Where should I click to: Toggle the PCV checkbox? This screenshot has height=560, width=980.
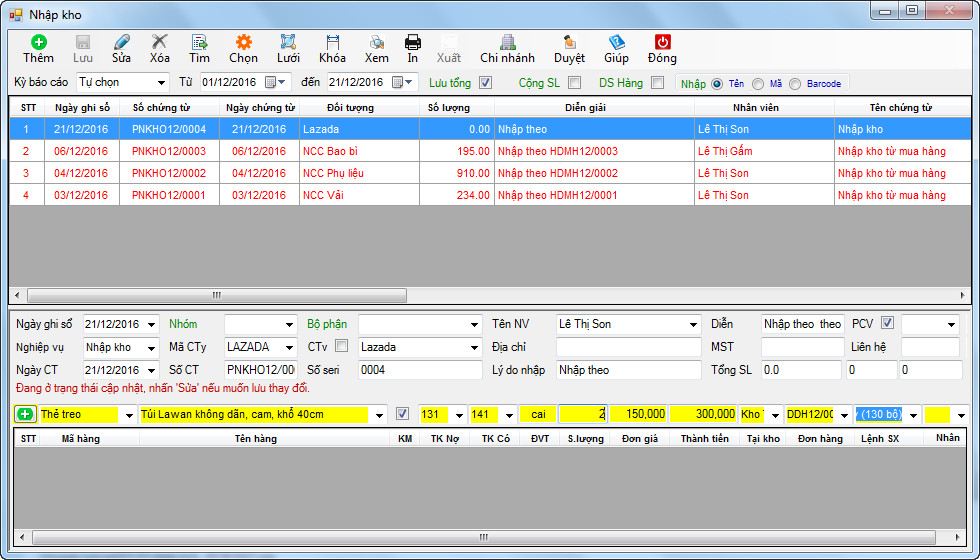pos(888,324)
